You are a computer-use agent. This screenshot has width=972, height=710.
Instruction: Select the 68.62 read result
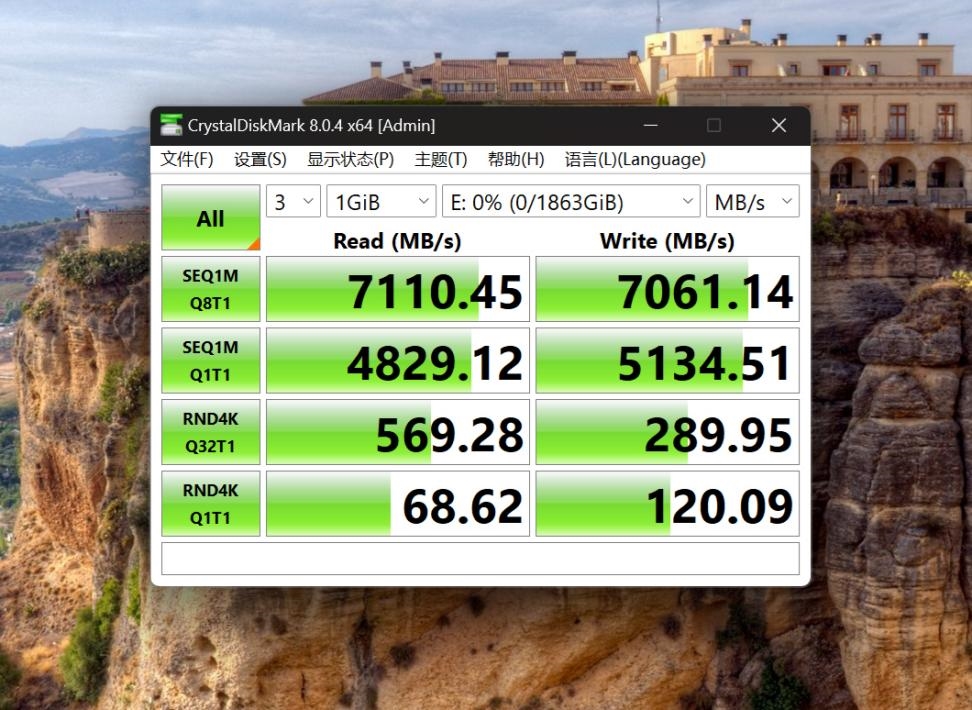(x=398, y=504)
